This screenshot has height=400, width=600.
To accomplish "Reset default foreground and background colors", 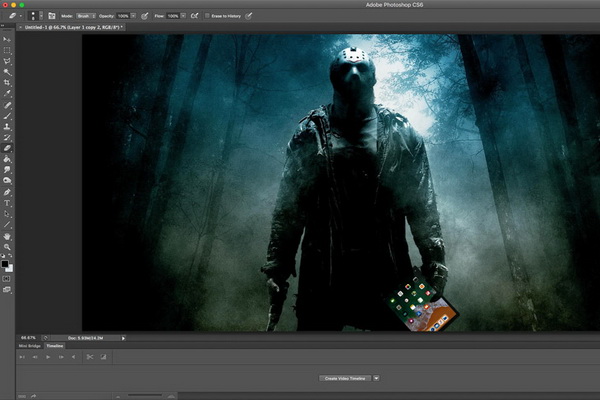I will point(3,256).
